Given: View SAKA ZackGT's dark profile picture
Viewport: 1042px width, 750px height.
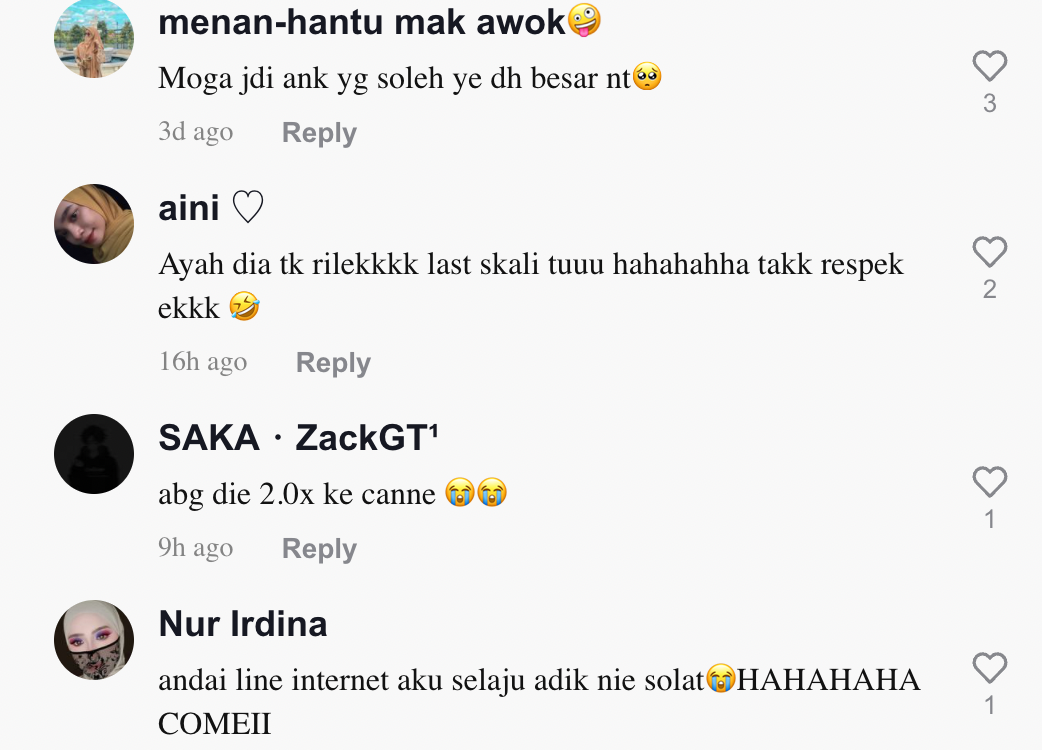Looking at the screenshot, I should [x=94, y=454].
